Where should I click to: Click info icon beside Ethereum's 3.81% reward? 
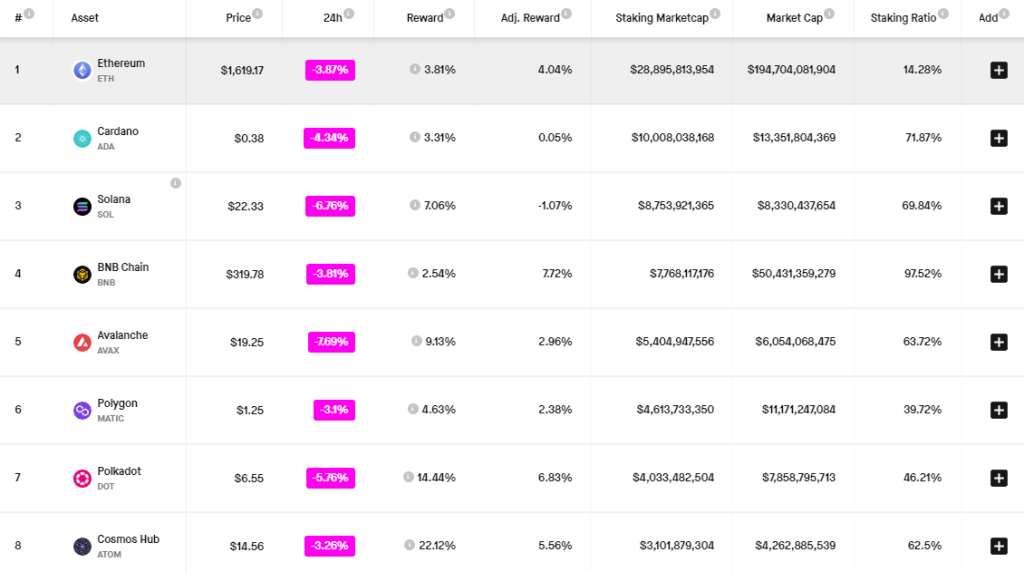pos(415,70)
